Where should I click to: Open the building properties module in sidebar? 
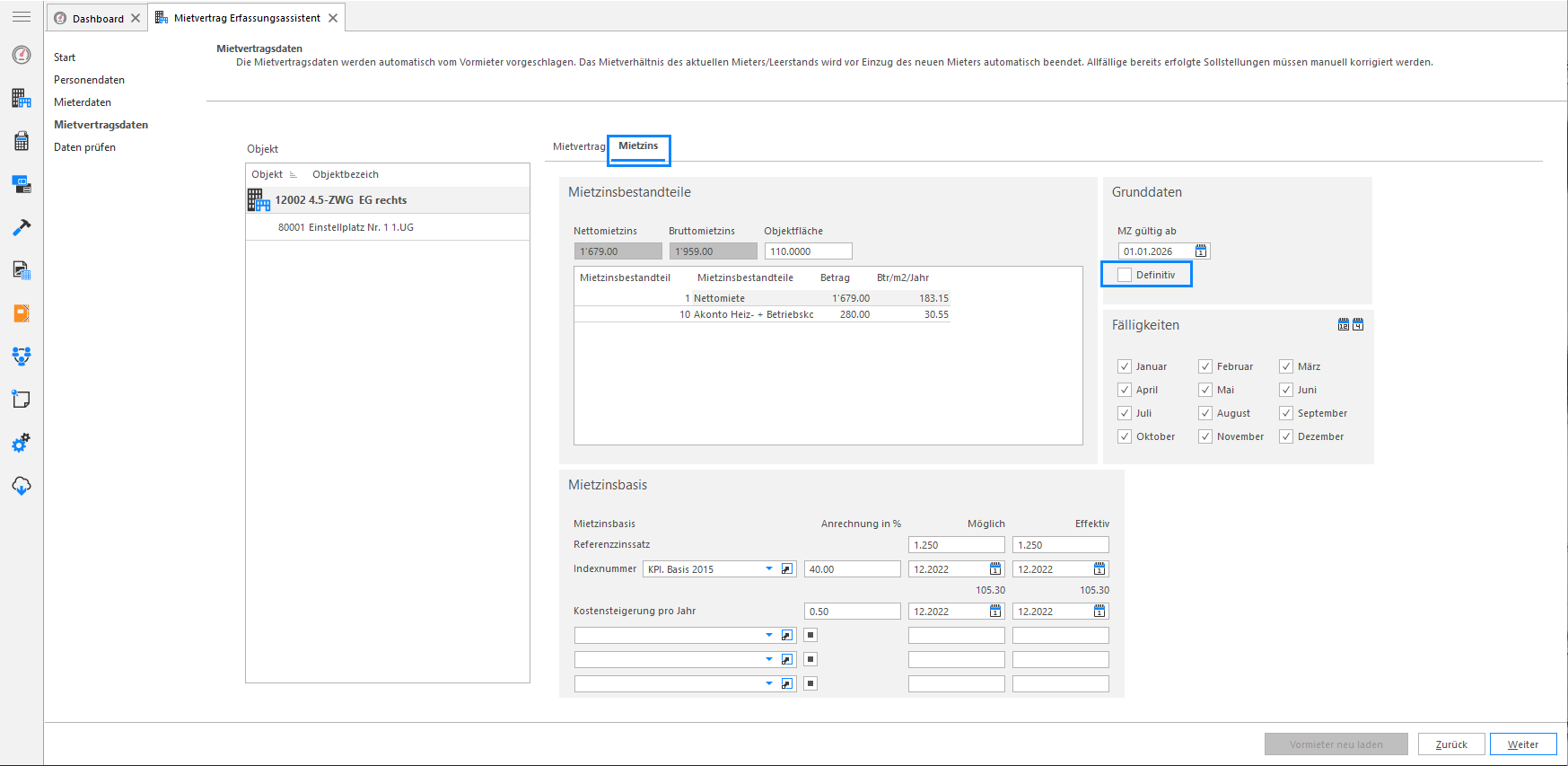click(x=22, y=98)
